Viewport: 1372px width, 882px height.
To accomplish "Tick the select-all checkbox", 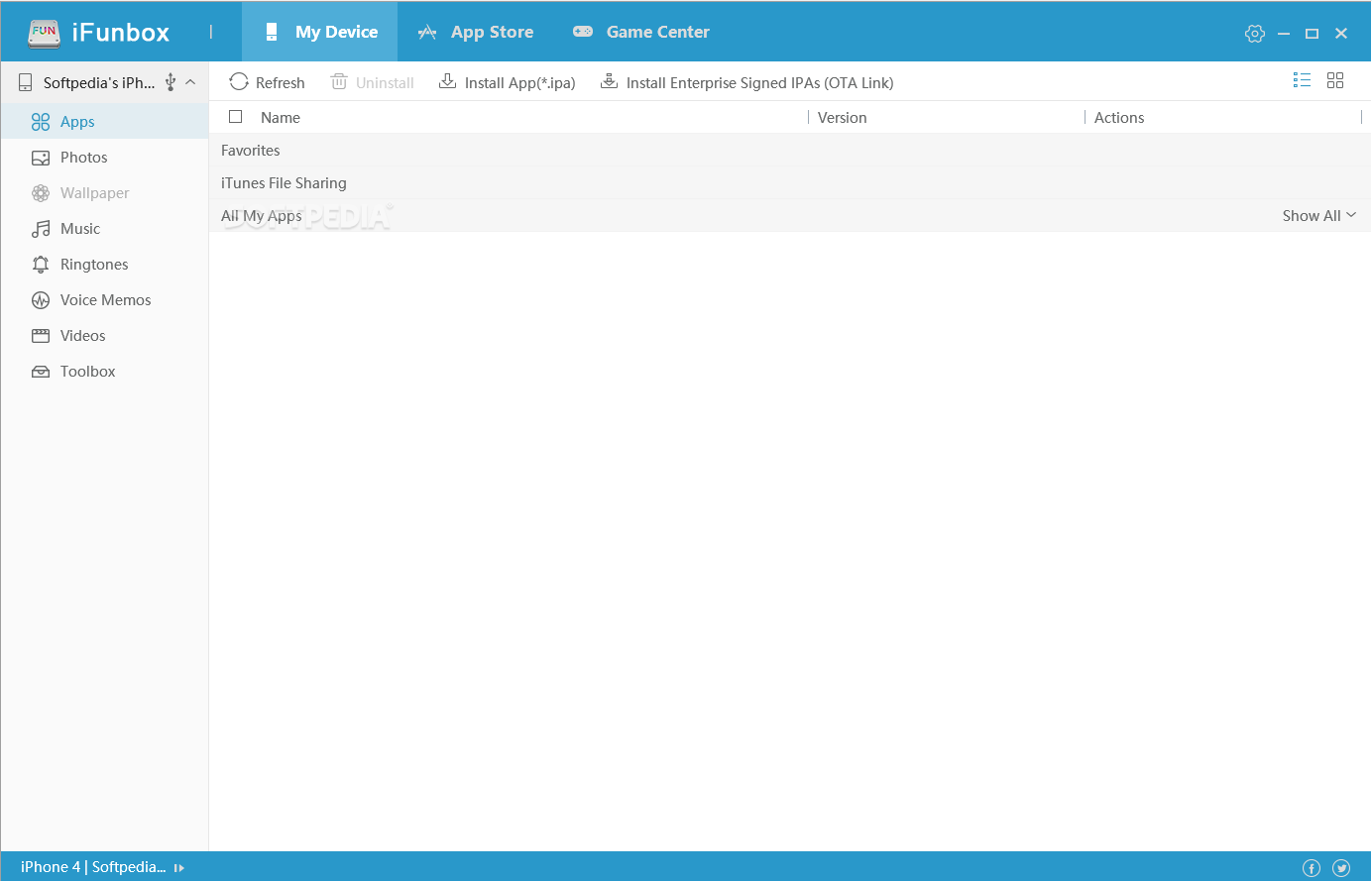I will [x=236, y=117].
